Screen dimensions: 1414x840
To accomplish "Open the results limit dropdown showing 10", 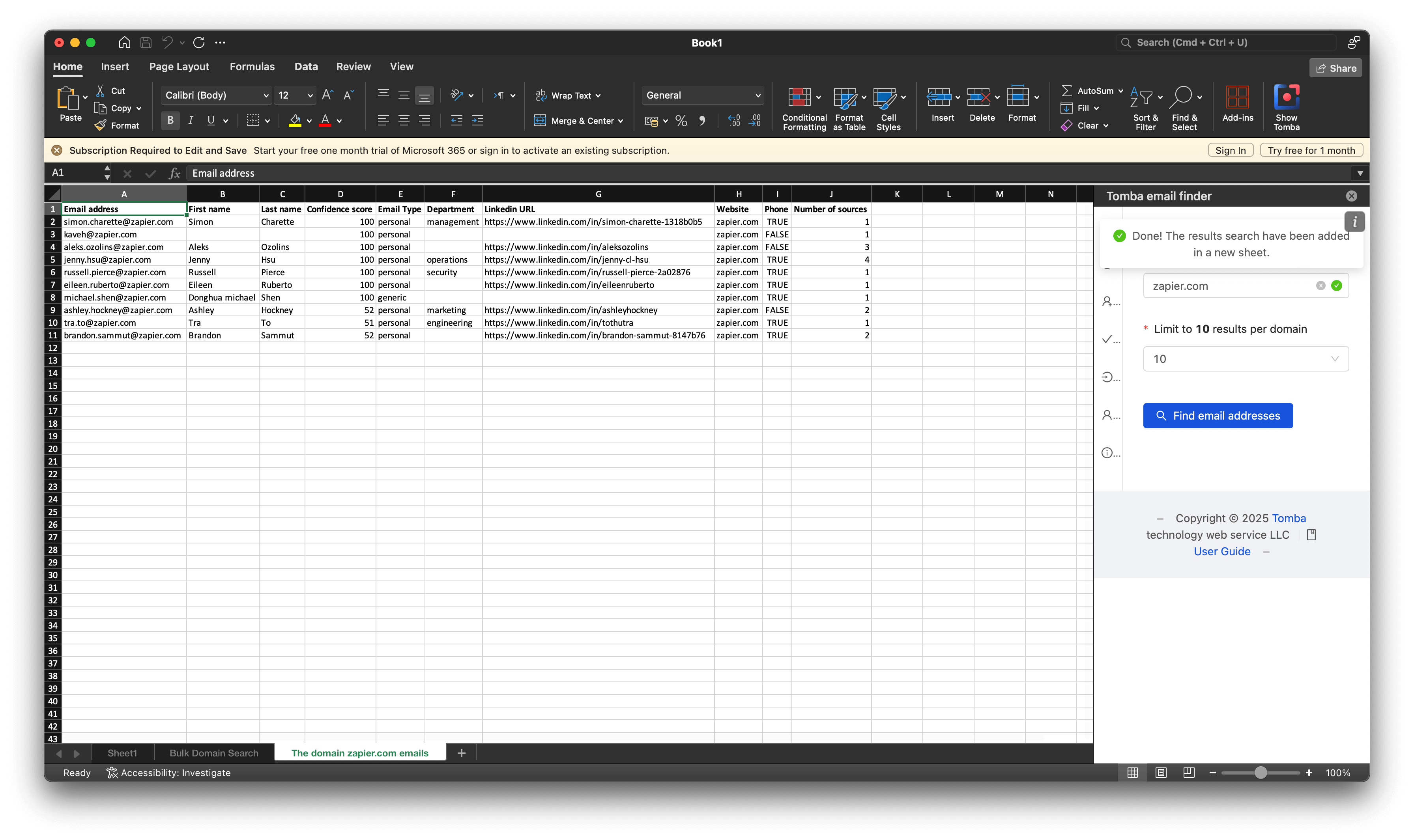I will pyautogui.click(x=1245, y=359).
